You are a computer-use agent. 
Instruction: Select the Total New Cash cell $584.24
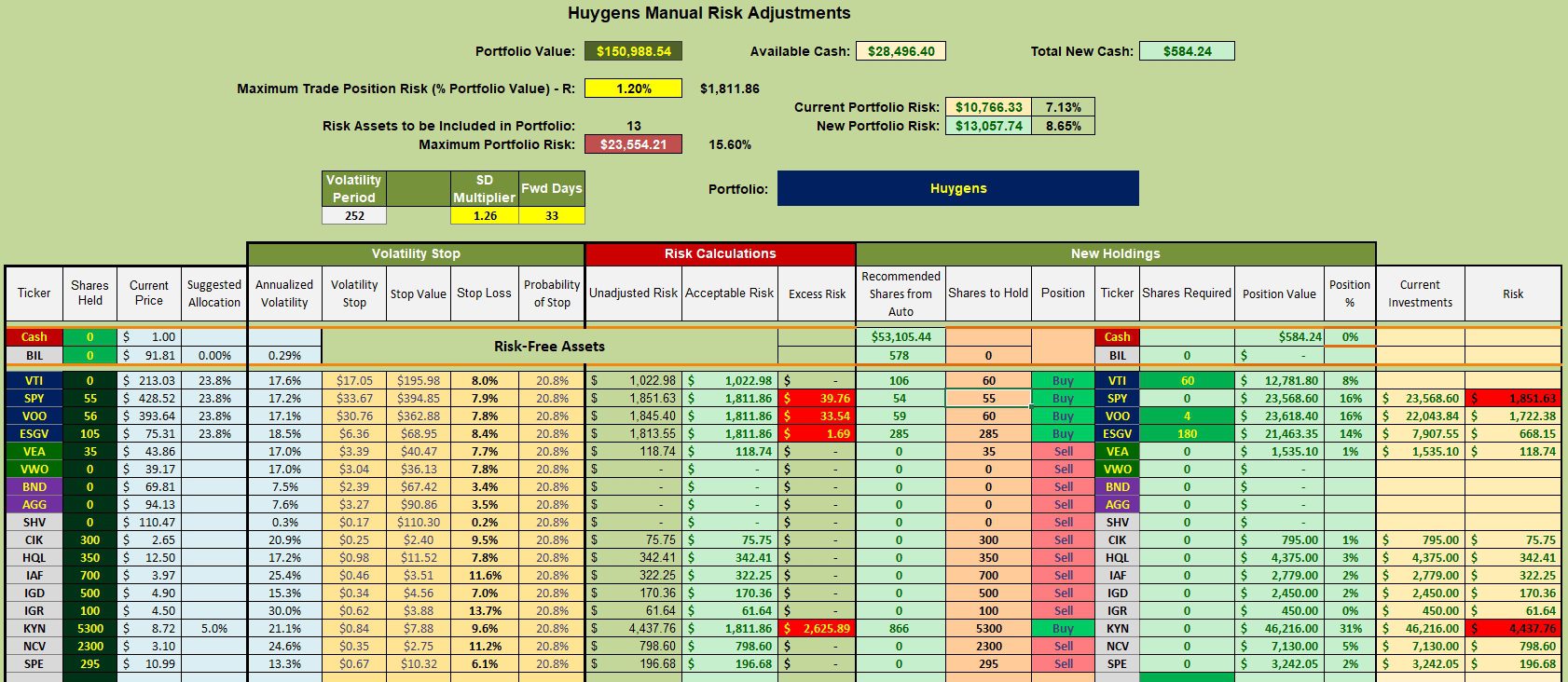[1187, 51]
